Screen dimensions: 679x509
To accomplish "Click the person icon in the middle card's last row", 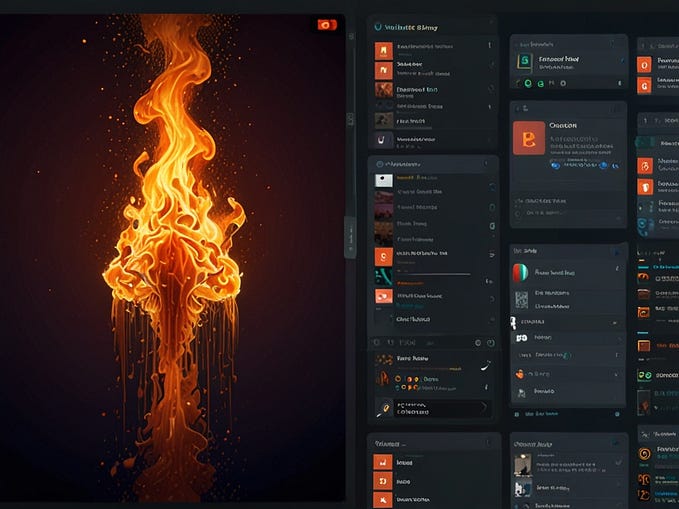I will coord(521,392).
